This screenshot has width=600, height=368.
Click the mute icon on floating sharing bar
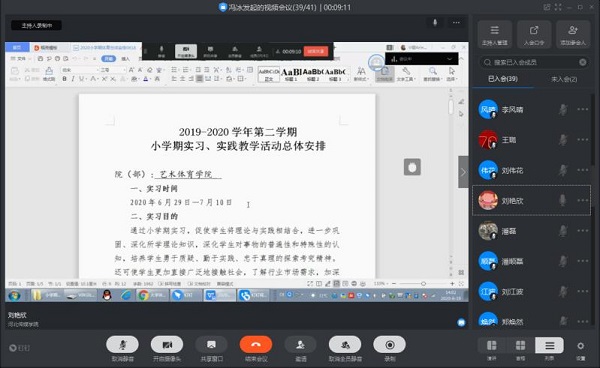161,51
